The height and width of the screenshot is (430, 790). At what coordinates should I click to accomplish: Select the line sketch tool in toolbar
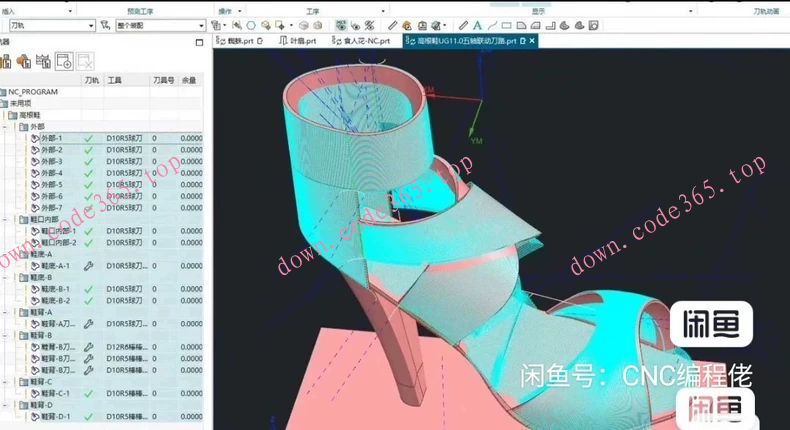pos(492,25)
